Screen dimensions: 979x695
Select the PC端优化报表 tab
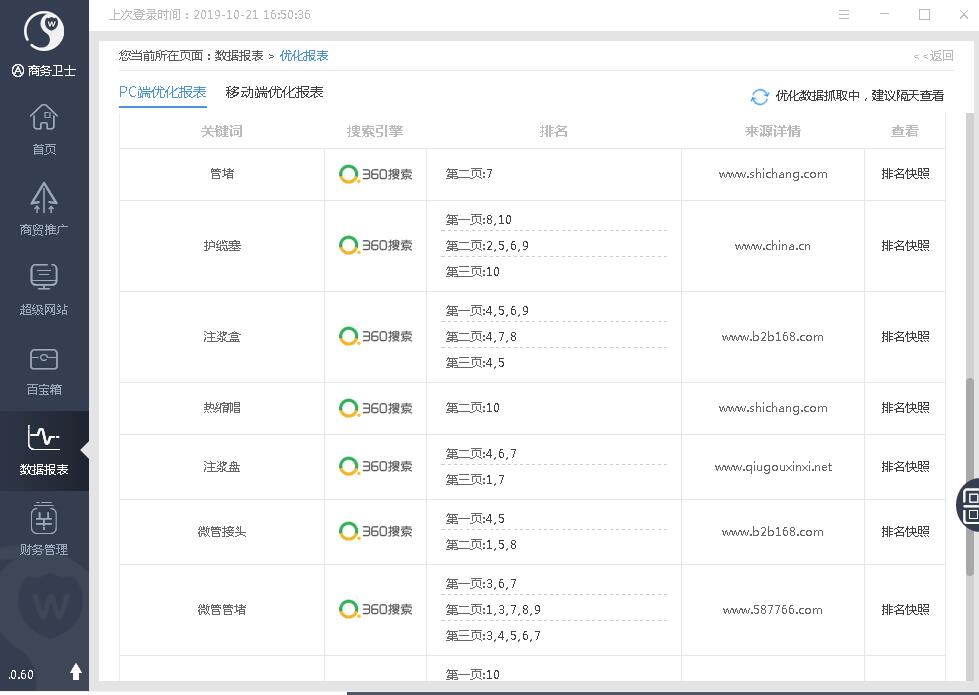point(162,93)
